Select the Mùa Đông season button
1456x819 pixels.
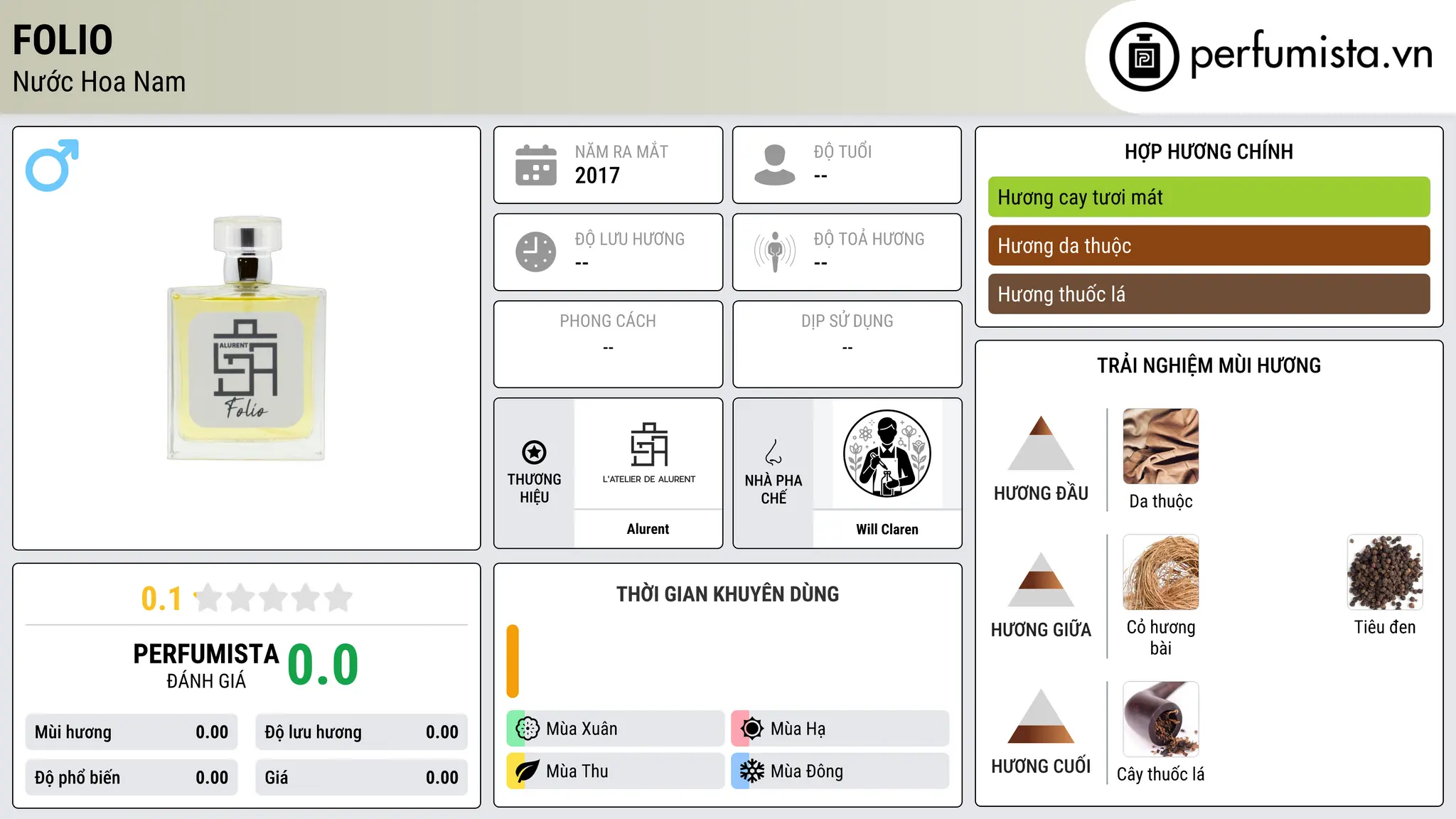tap(840, 771)
